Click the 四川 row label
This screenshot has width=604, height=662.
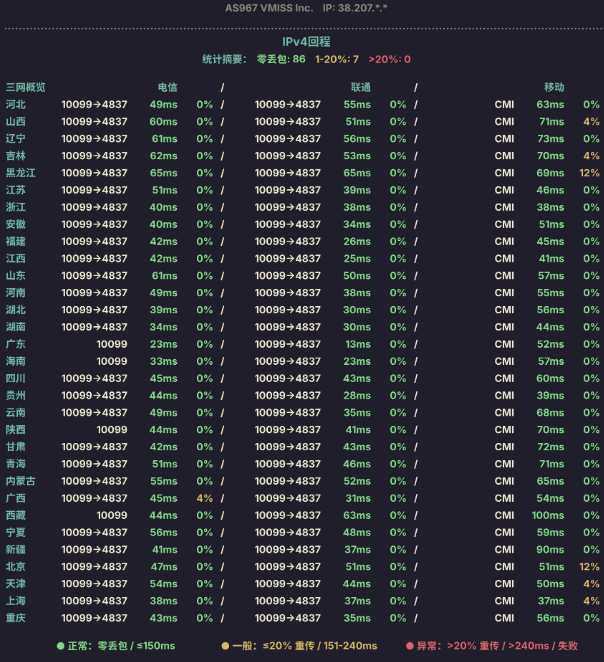pos(16,378)
